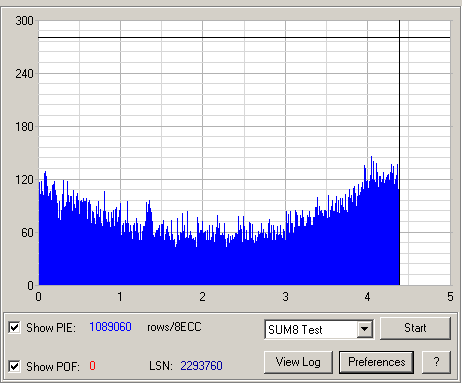Uncheck the Show POF checkbox
462x384 pixels.
click(x=14, y=366)
